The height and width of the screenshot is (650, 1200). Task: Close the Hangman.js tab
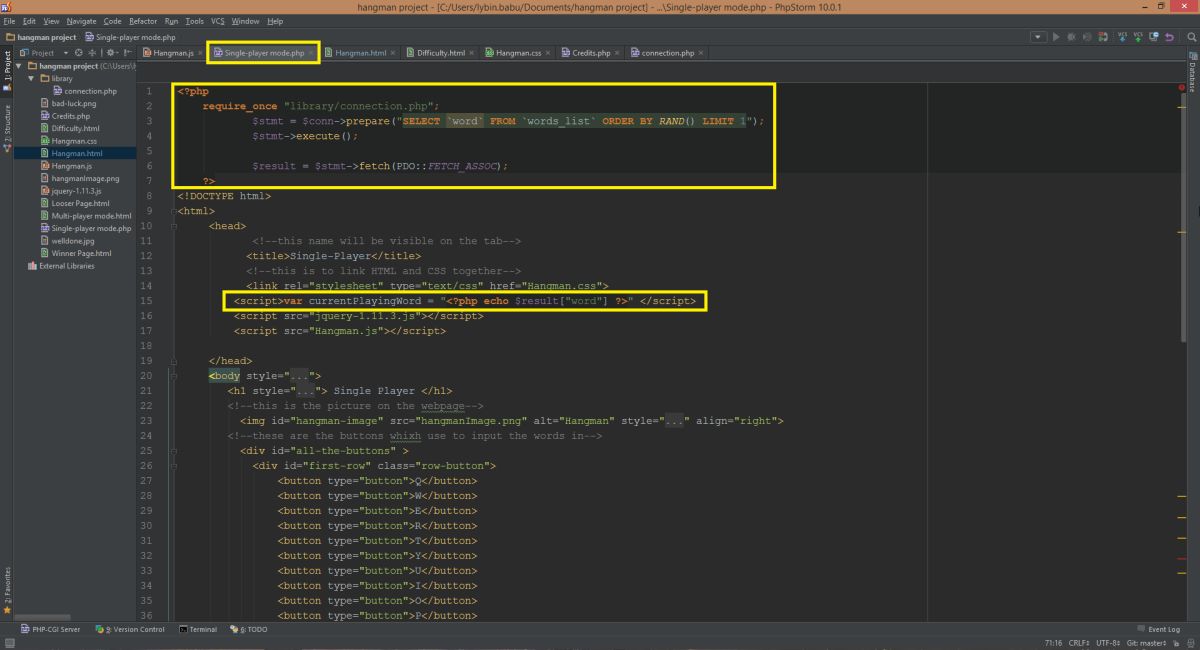(201, 53)
